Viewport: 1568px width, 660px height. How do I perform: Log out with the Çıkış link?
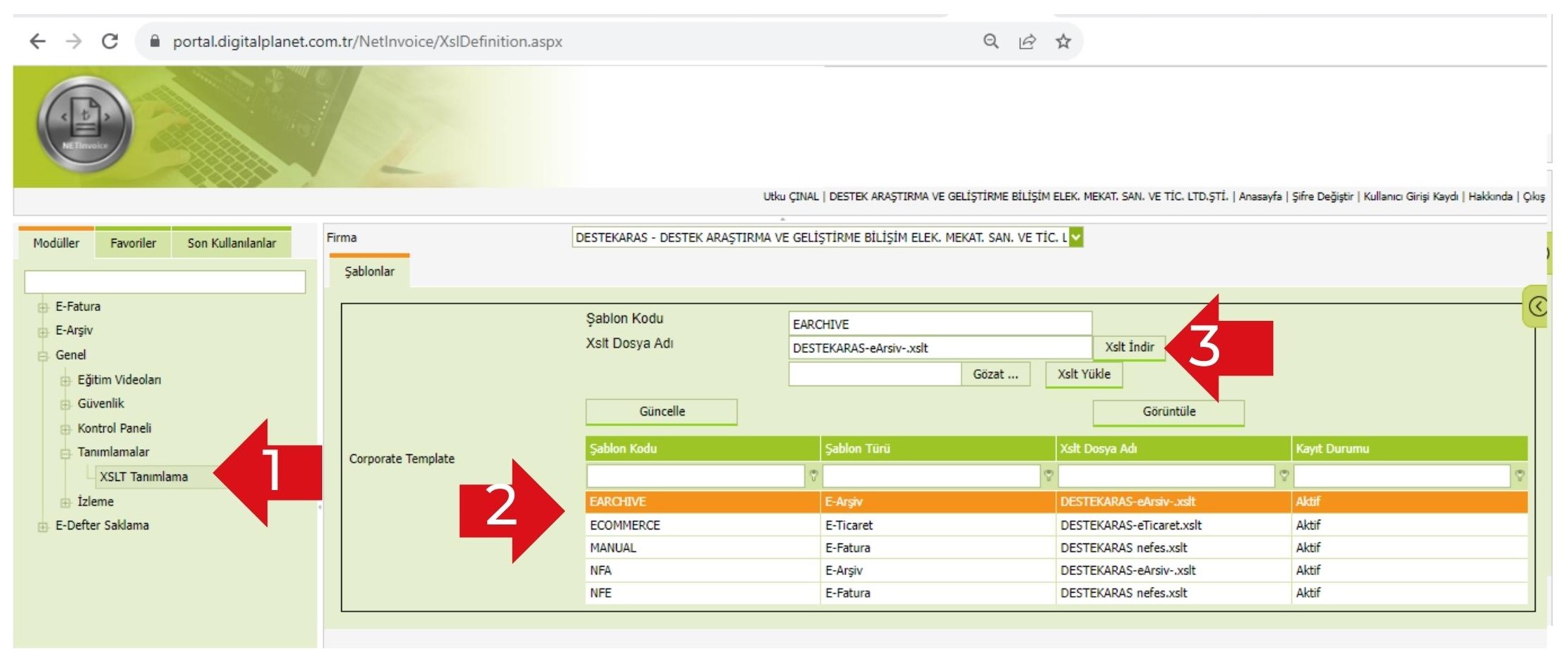1534,197
